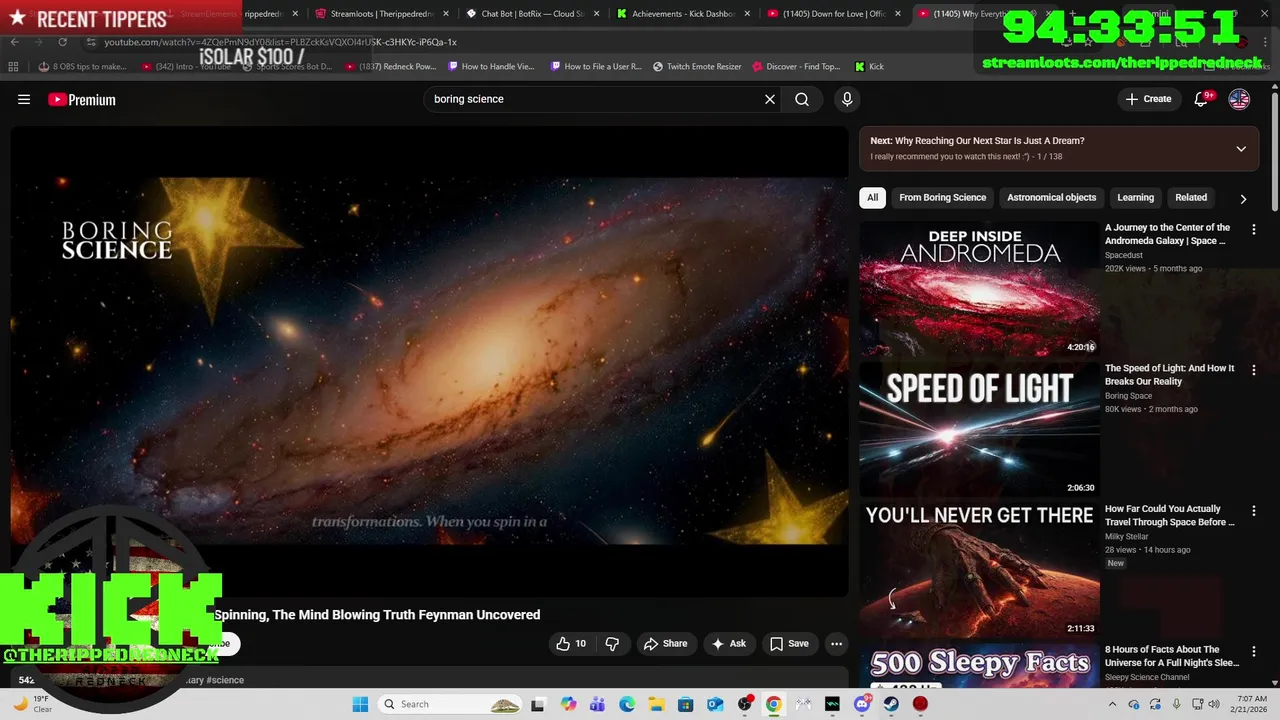Open options for How Far Could You video
Image resolution: width=1280 pixels, height=720 pixels.
click(1254, 511)
